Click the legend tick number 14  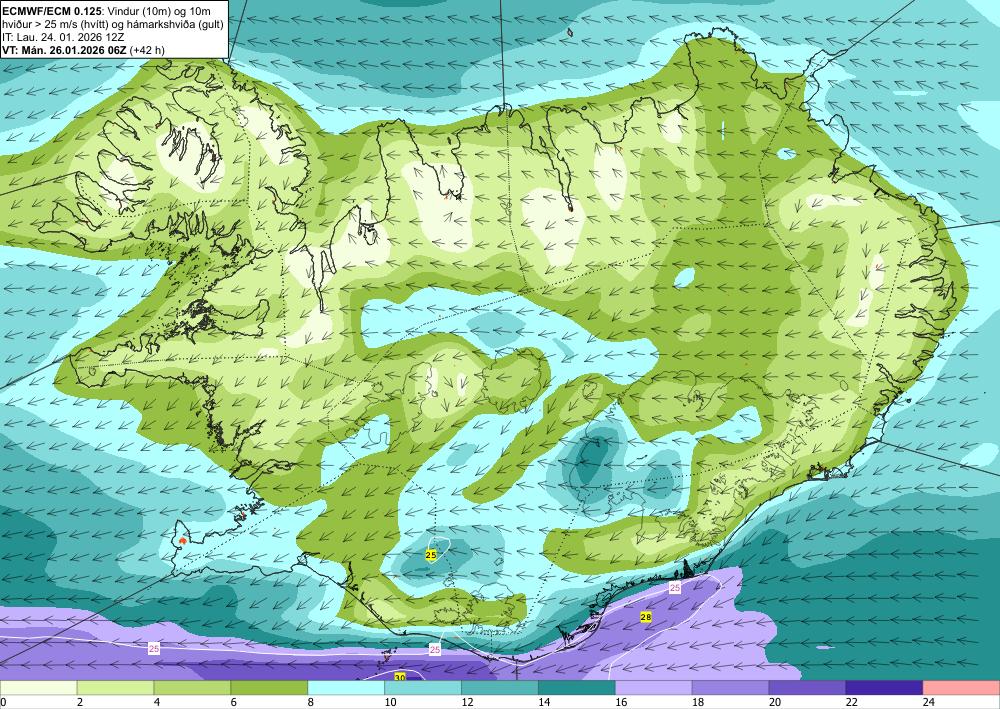pos(544,702)
